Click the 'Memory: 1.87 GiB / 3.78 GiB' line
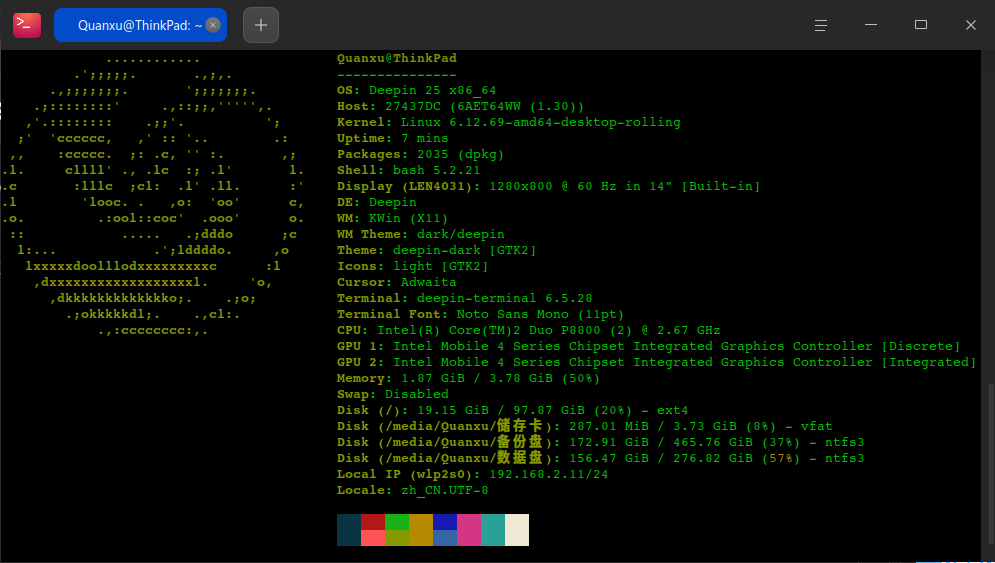This screenshot has height=563, width=995. 468,378
